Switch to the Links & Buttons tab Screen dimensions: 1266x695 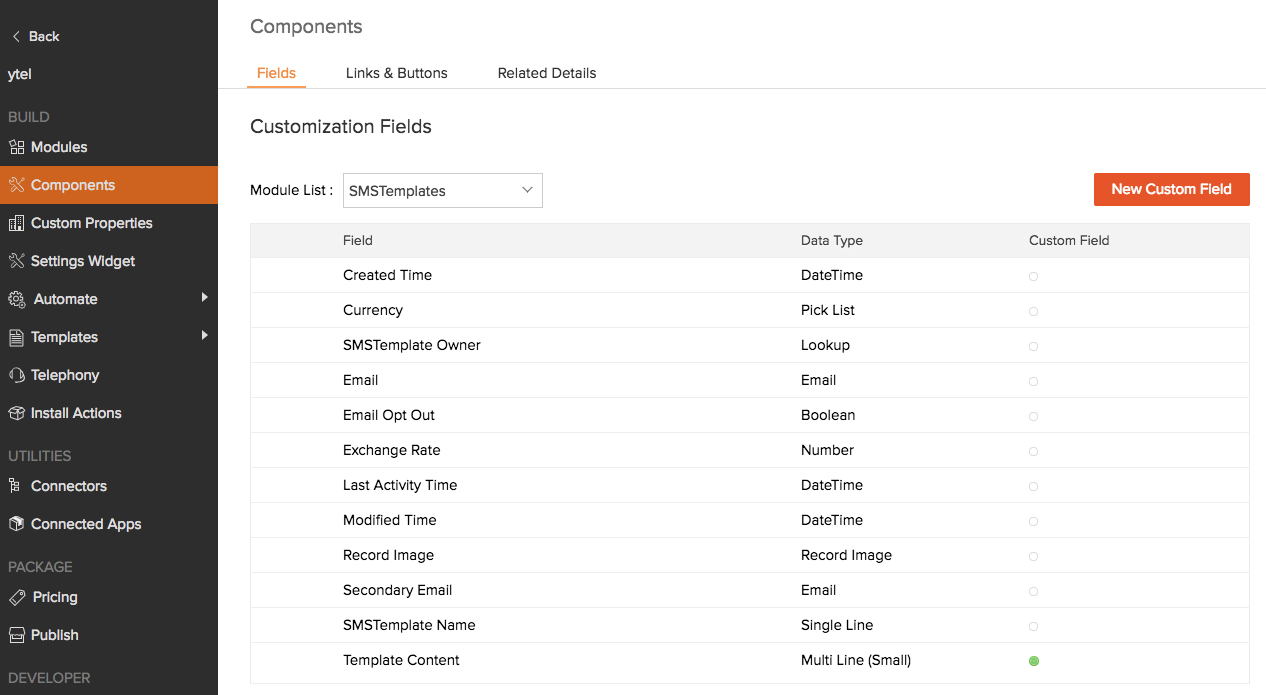click(396, 73)
